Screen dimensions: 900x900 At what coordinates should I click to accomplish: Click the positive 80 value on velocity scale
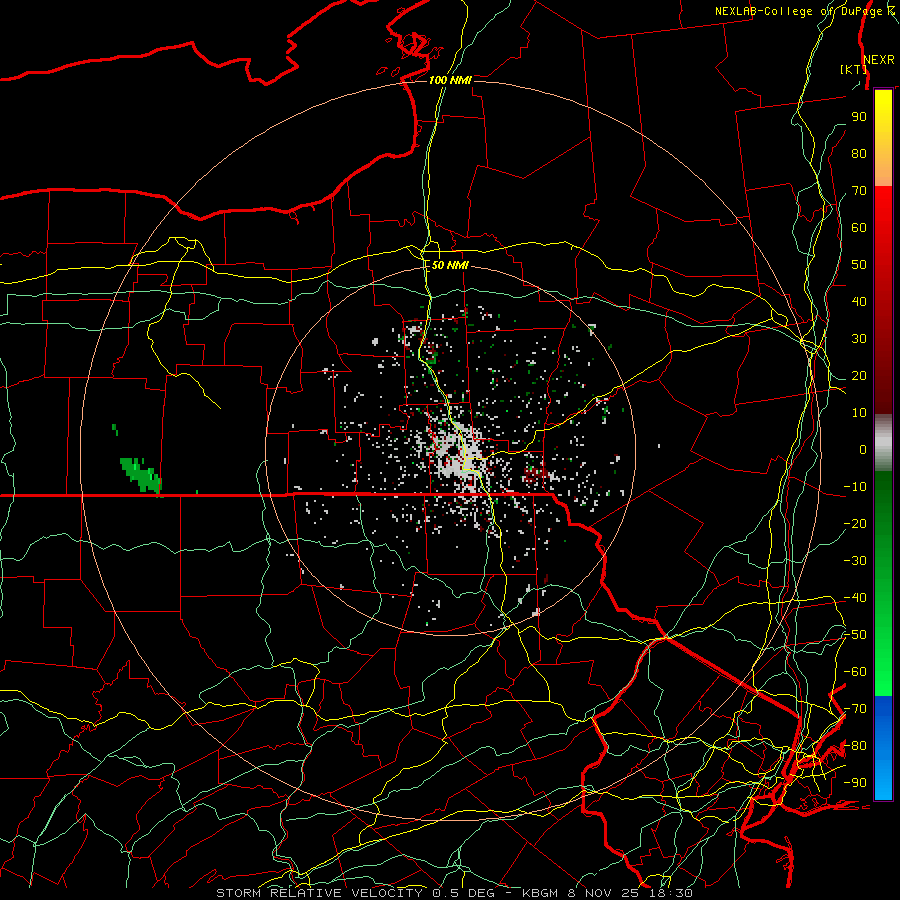tap(859, 153)
